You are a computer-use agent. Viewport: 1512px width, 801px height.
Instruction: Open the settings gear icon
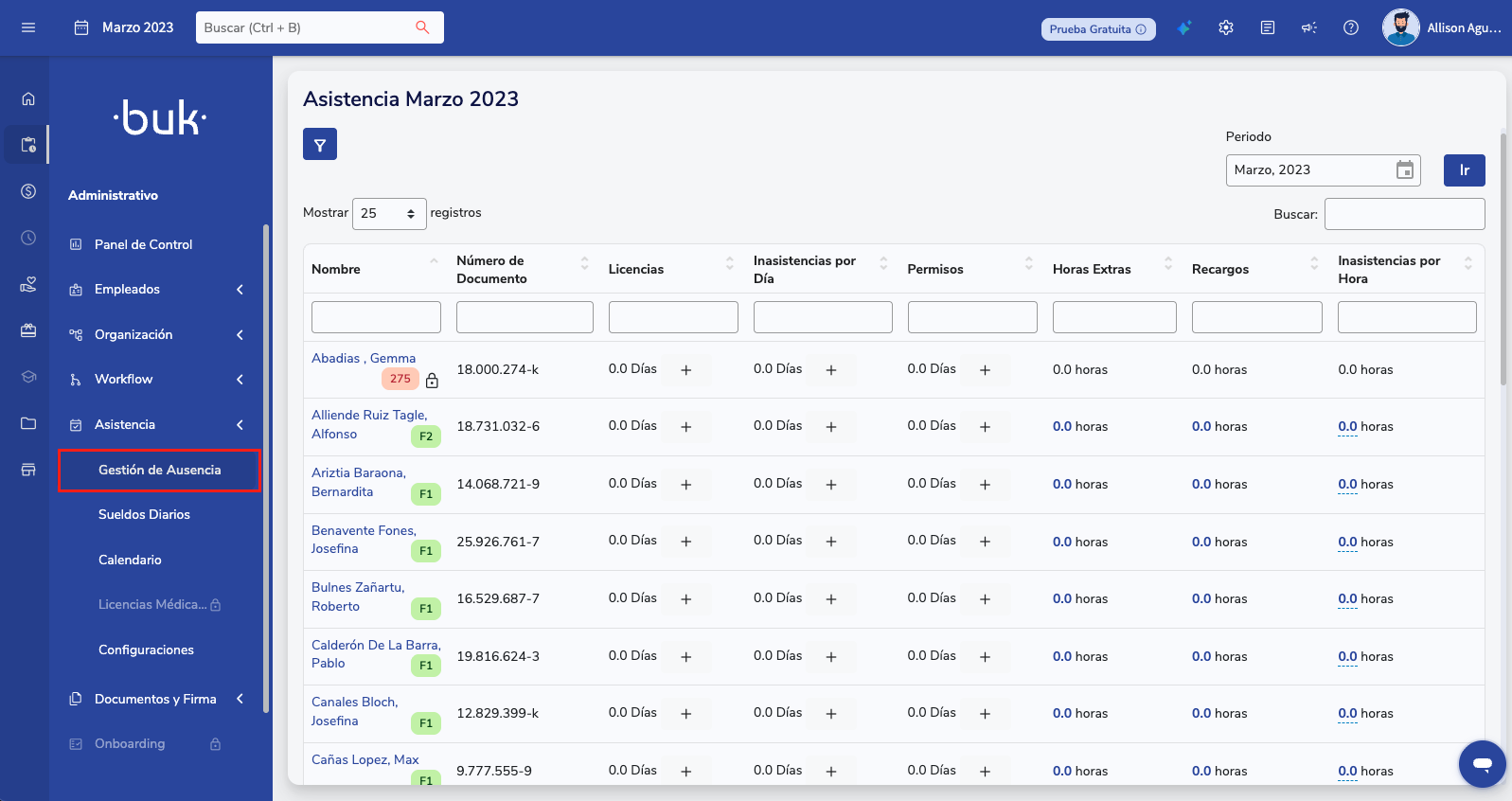coord(1226,27)
